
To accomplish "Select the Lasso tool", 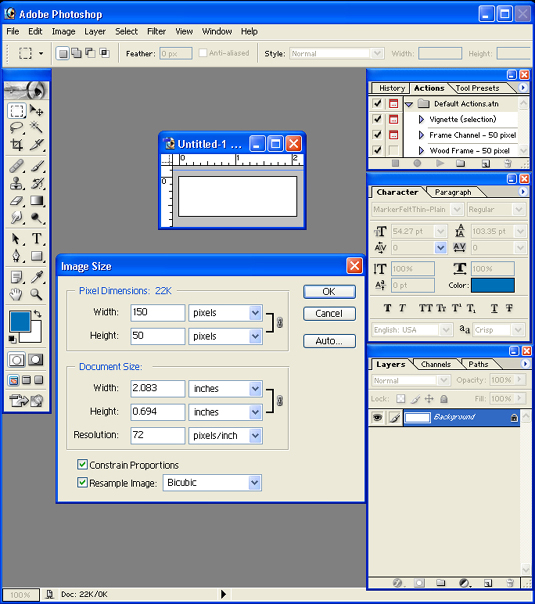I will pyautogui.click(x=17, y=128).
